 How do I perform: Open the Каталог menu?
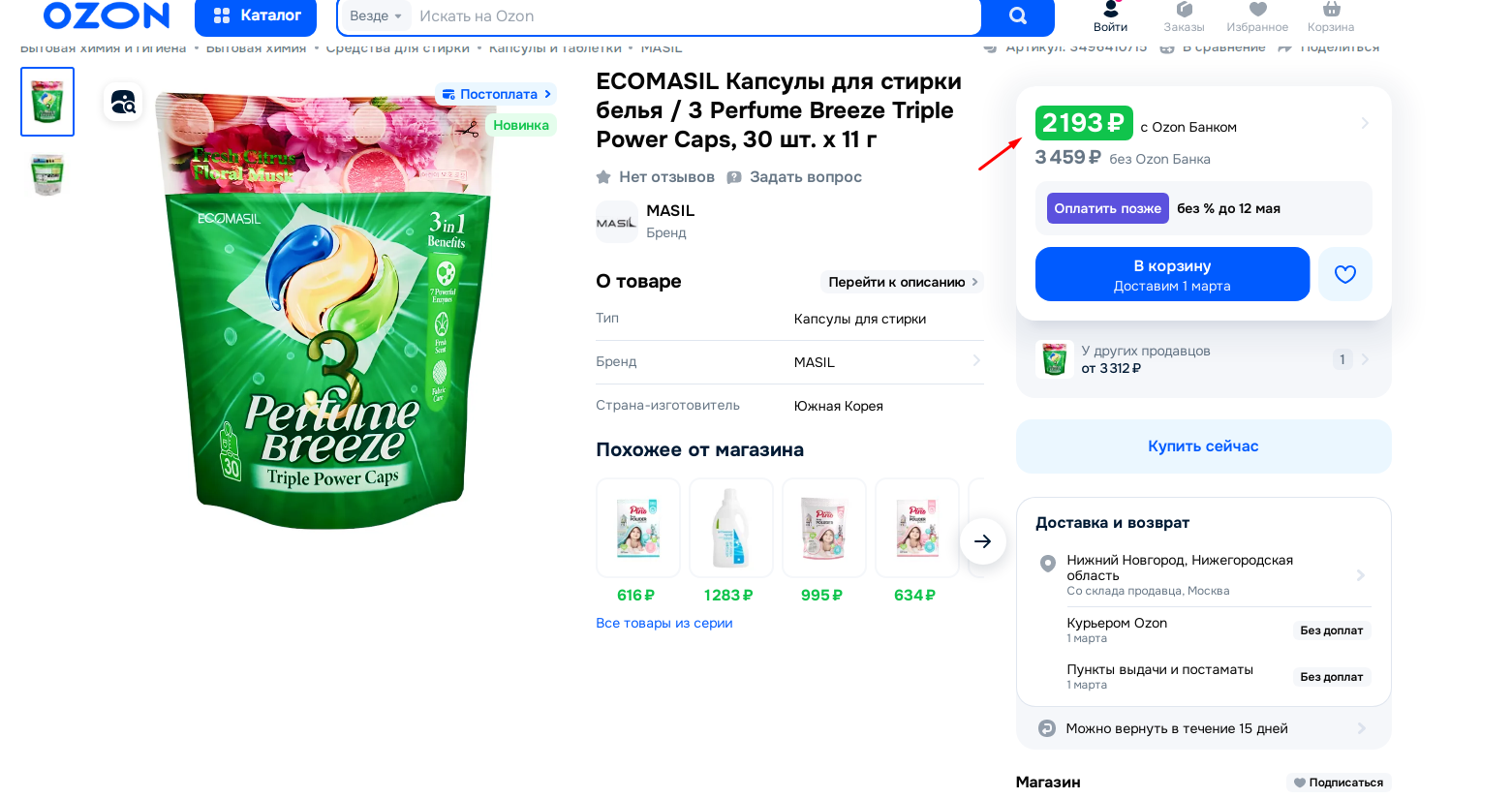coord(255,15)
